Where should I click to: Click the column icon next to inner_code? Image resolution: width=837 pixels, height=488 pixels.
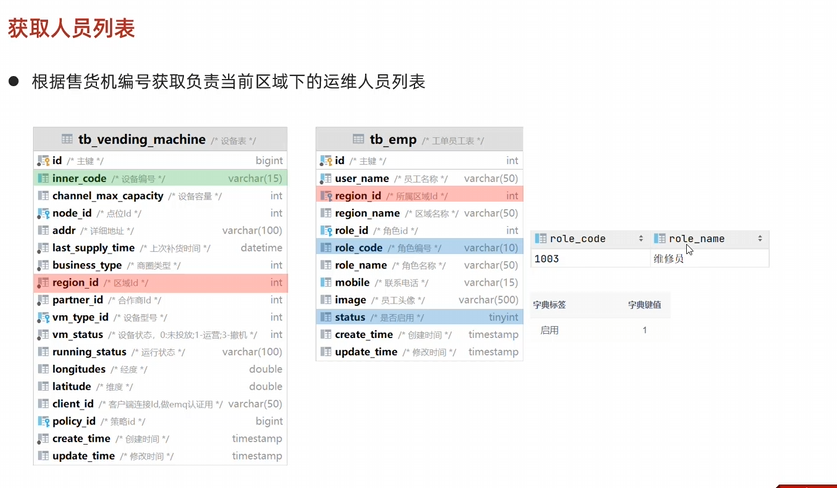(x=43, y=179)
